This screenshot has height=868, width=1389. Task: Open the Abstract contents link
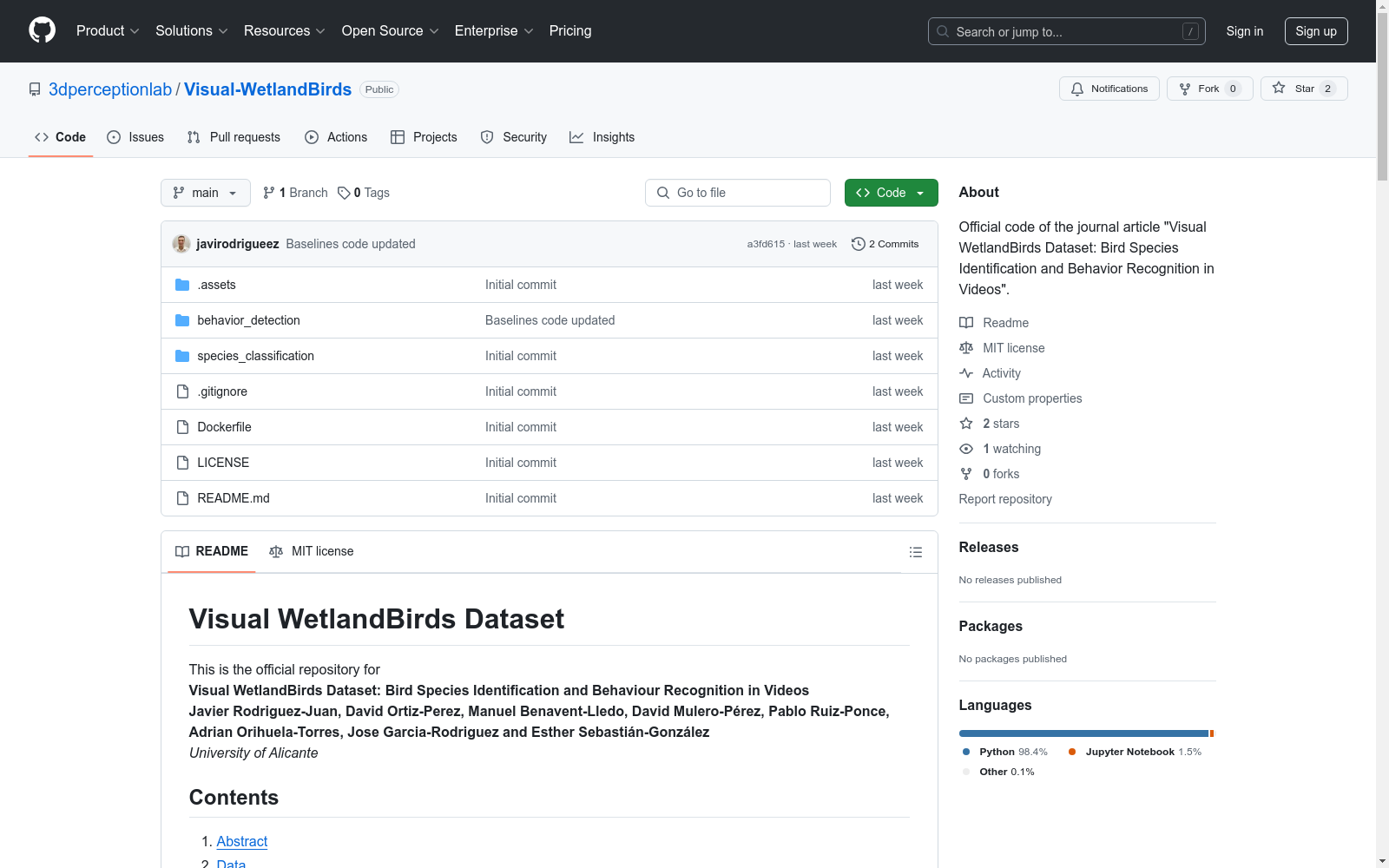point(241,841)
